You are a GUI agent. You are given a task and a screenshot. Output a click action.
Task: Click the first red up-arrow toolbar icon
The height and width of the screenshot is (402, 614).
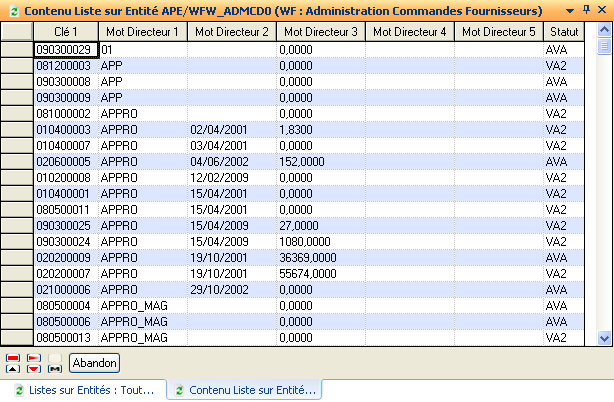click(x=13, y=362)
